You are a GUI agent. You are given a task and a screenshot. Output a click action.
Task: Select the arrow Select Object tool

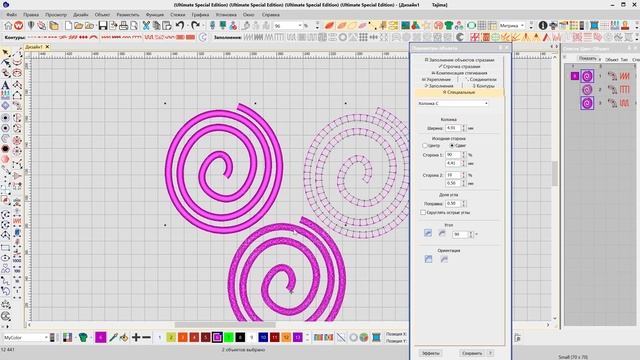coord(5,53)
